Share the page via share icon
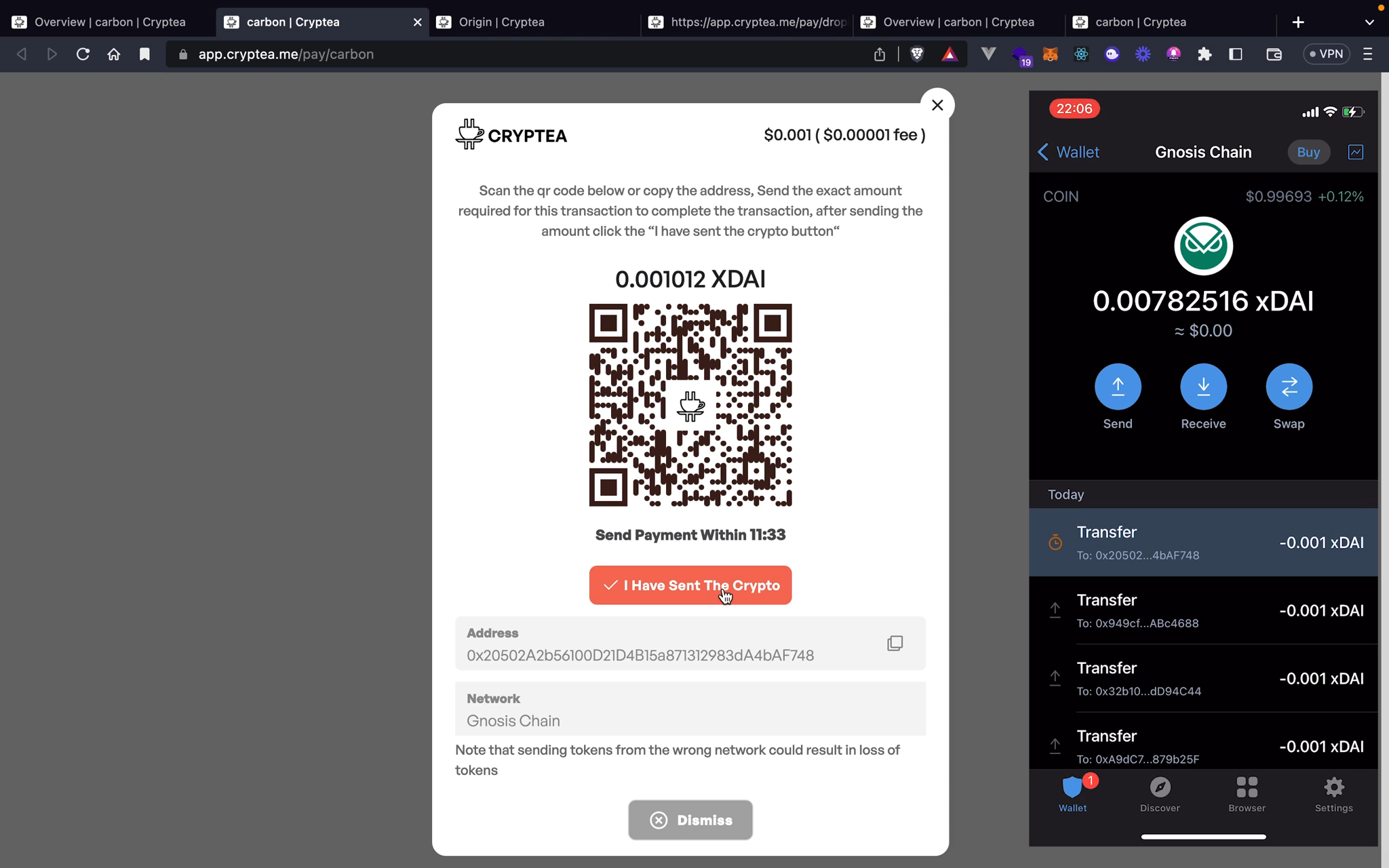The image size is (1389, 868). pos(880,54)
